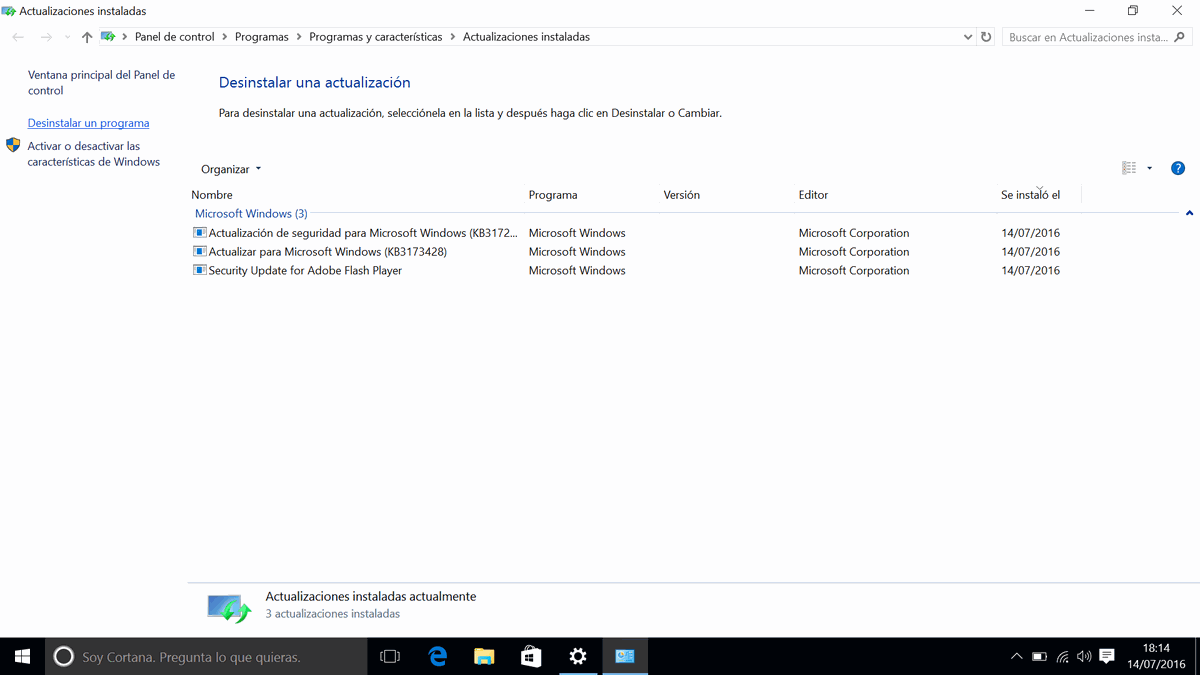Expand the Organizar dropdown menu
Viewport: 1200px width, 675px height.
(x=231, y=169)
